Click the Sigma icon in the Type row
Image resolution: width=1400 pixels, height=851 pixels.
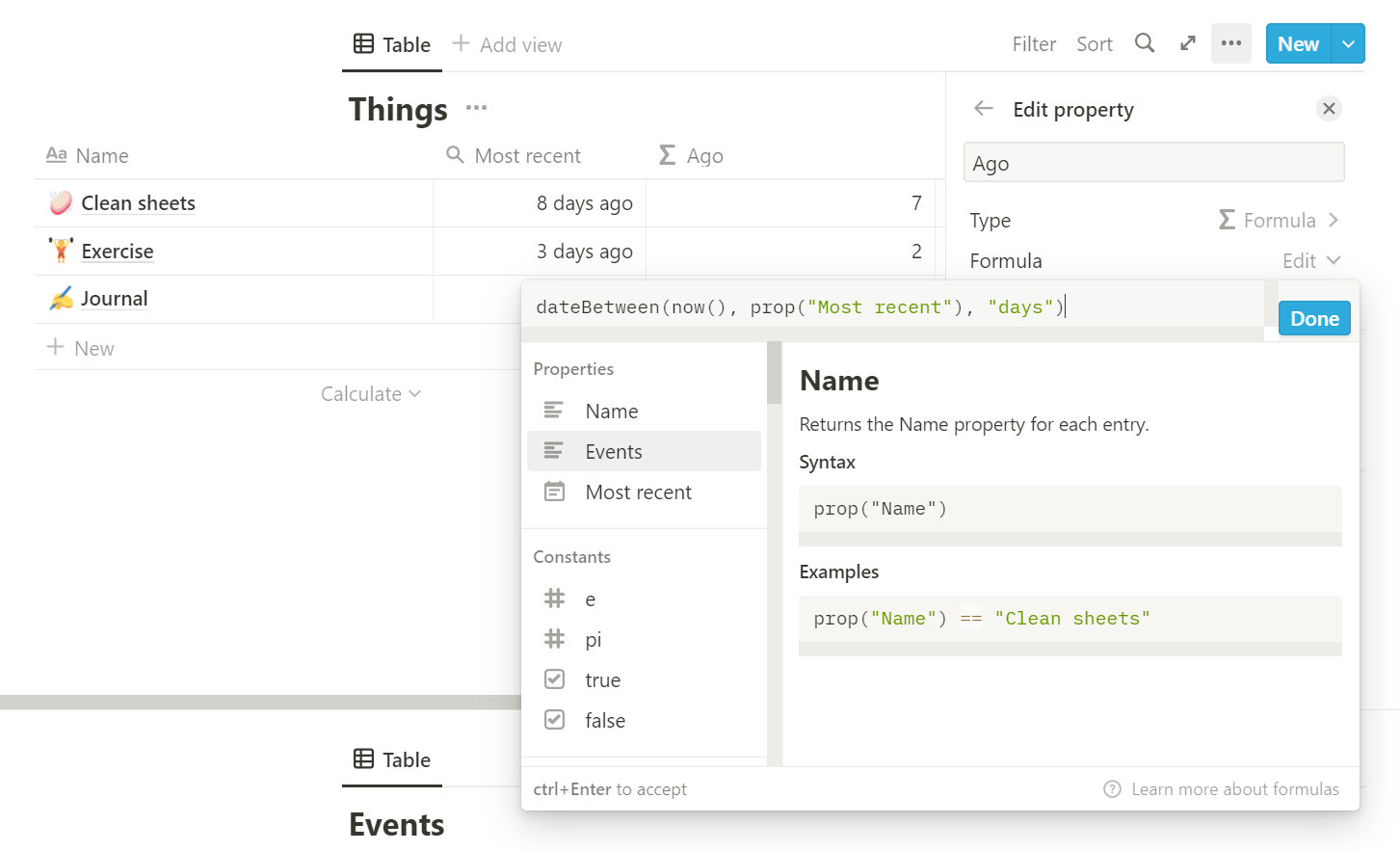pyautogui.click(x=1227, y=221)
